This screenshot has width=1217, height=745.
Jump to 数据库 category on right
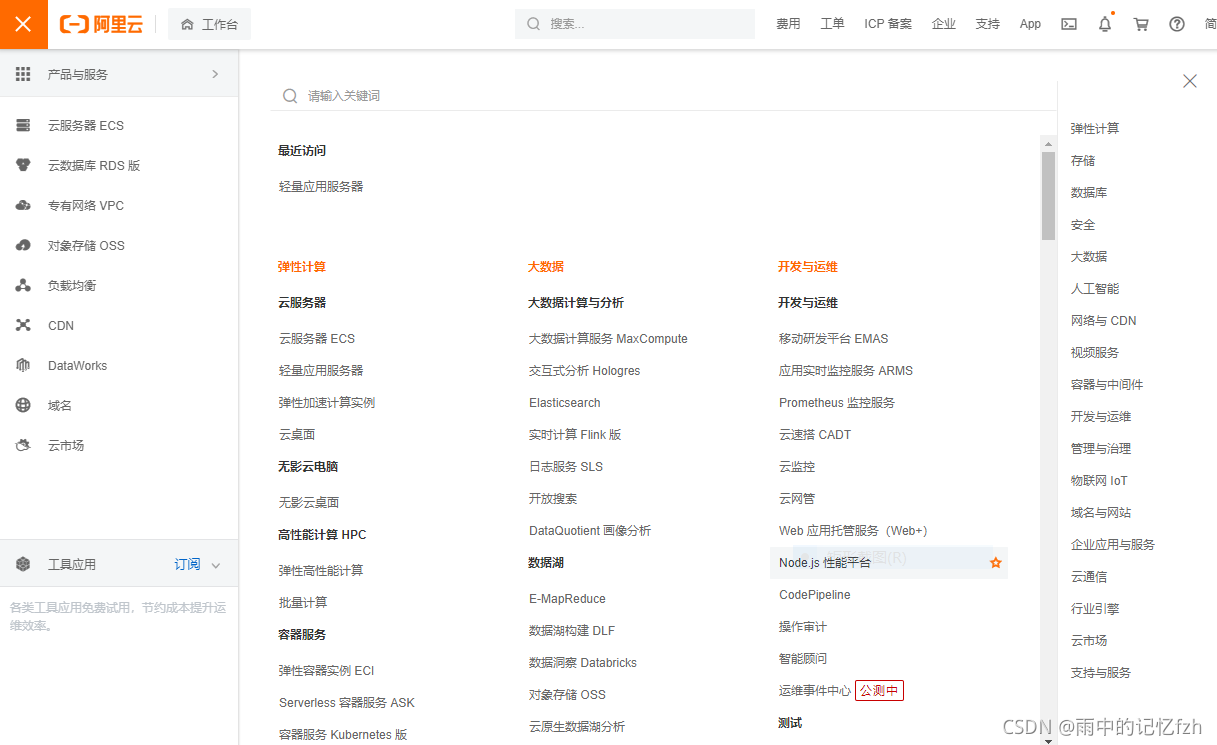coord(1089,192)
